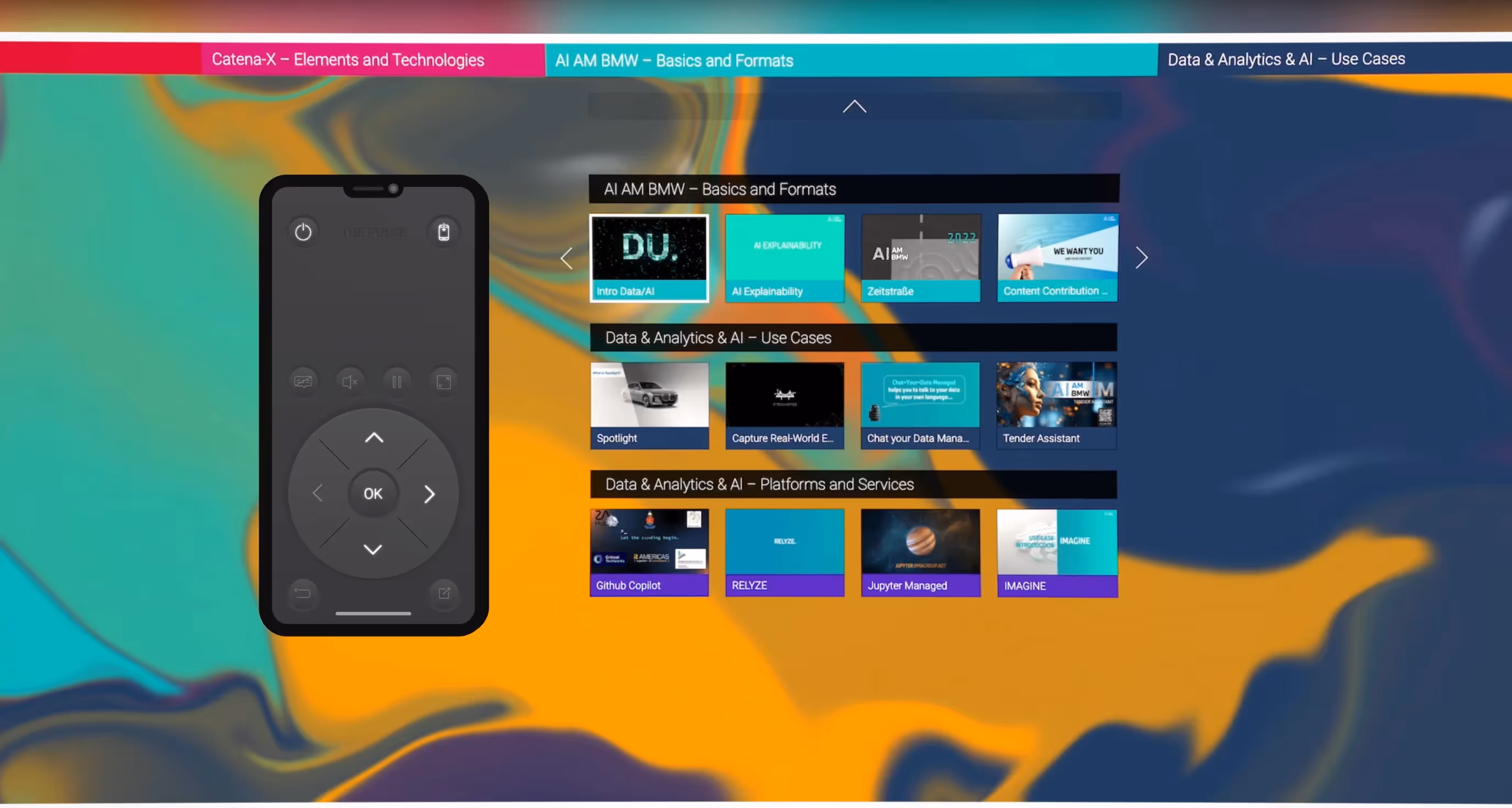This screenshot has height=808, width=1512.
Task: Open the IMAGINE thumbnail
Action: (x=1058, y=553)
